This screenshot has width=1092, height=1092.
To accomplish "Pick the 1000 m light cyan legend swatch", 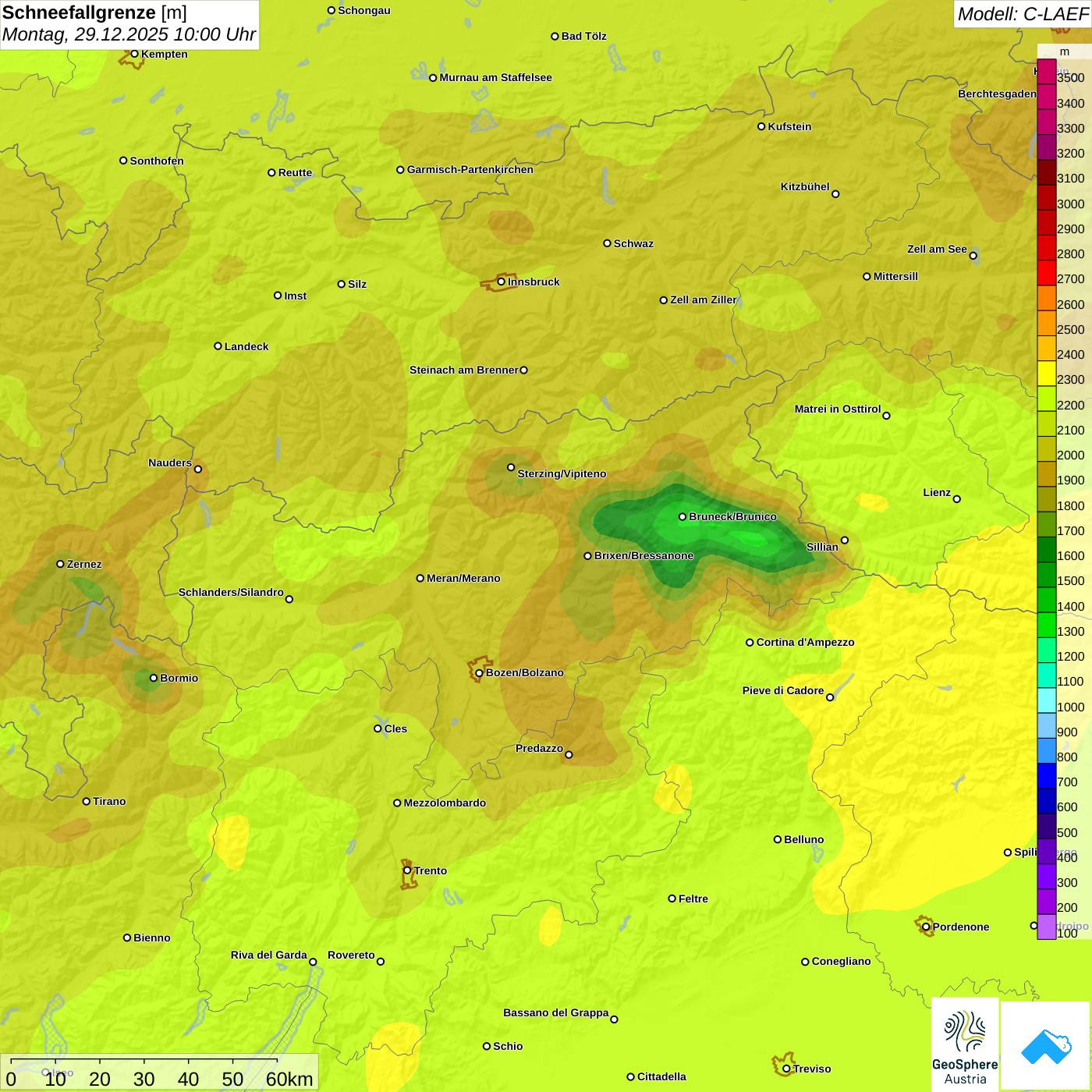I will (1047, 700).
